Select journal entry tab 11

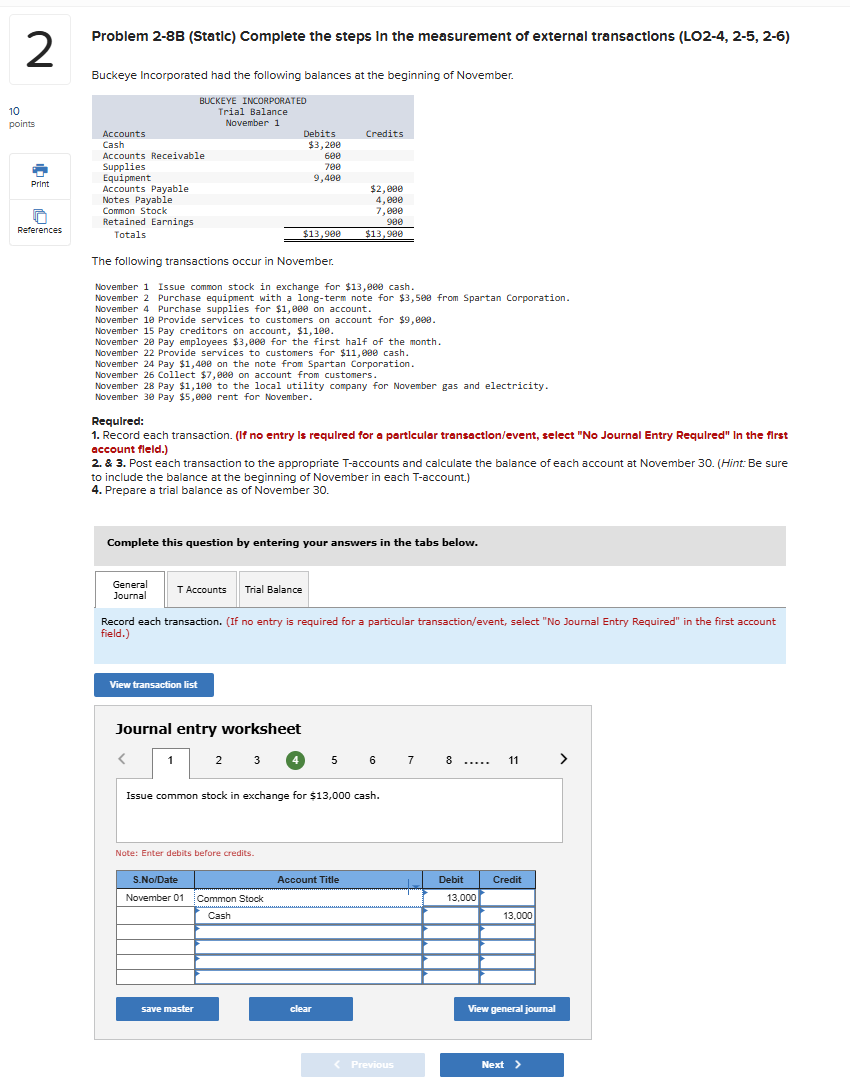coord(513,760)
